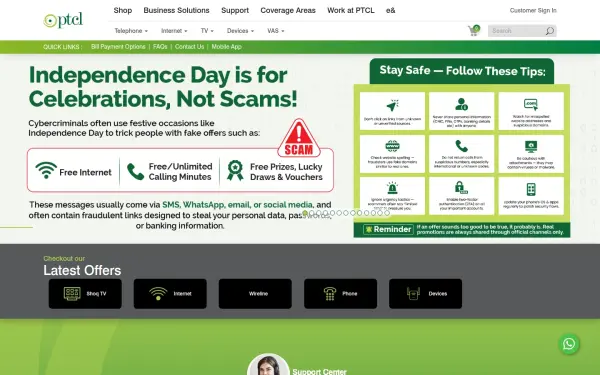Screen dimensions: 600x375
Task: Select the last carousel slide dot
Action: pos(387,213)
